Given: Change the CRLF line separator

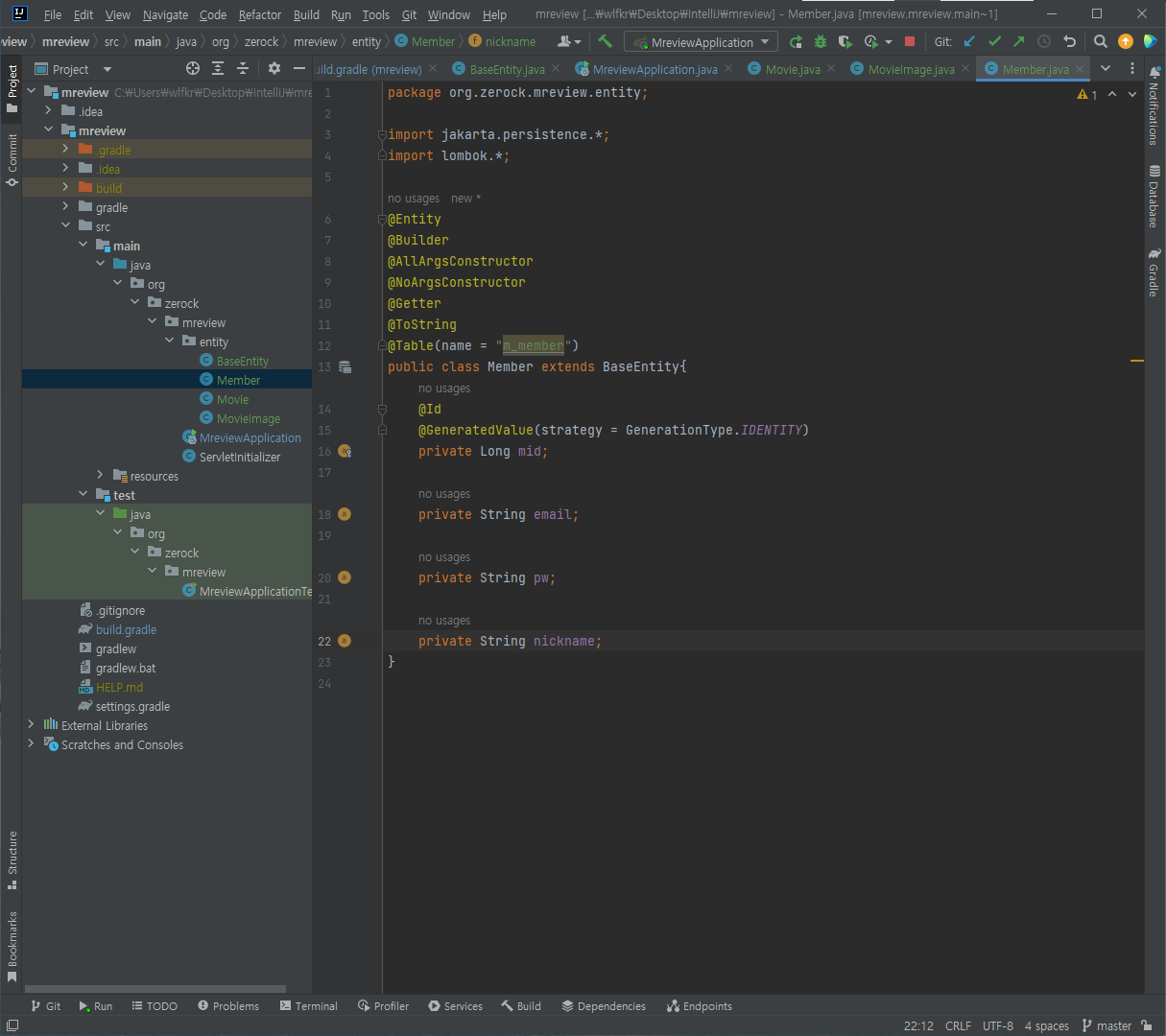Looking at the screenshot, I should click(958, 1025).
